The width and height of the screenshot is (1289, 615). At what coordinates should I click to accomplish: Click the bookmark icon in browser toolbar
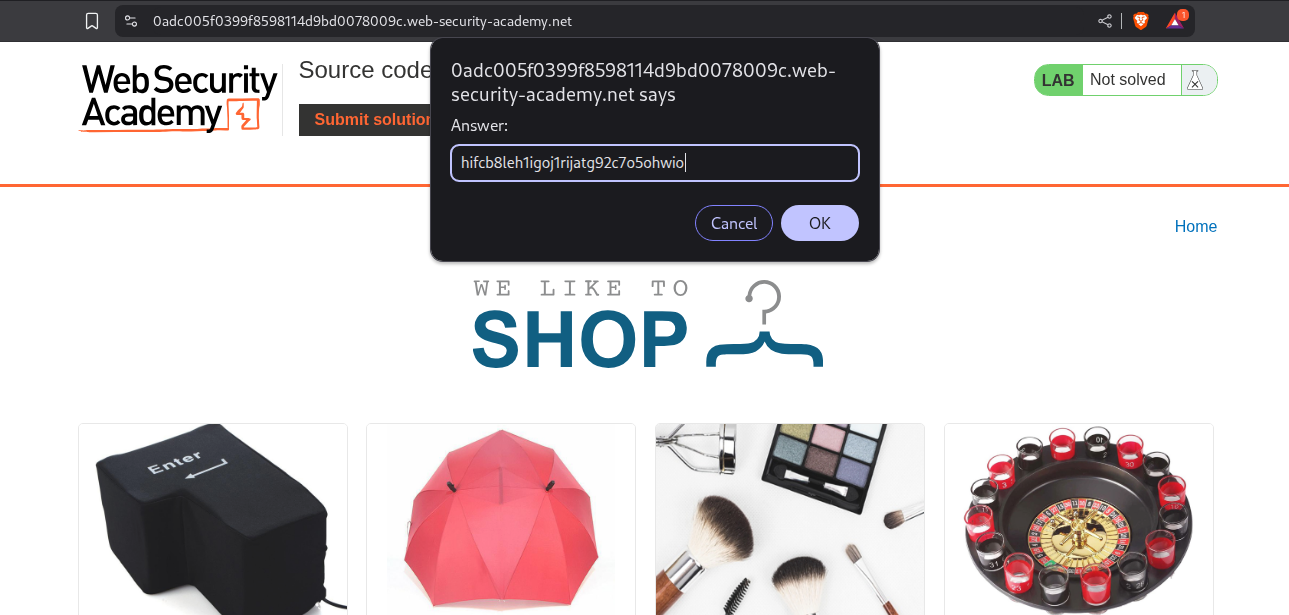[x=92, y=21]
